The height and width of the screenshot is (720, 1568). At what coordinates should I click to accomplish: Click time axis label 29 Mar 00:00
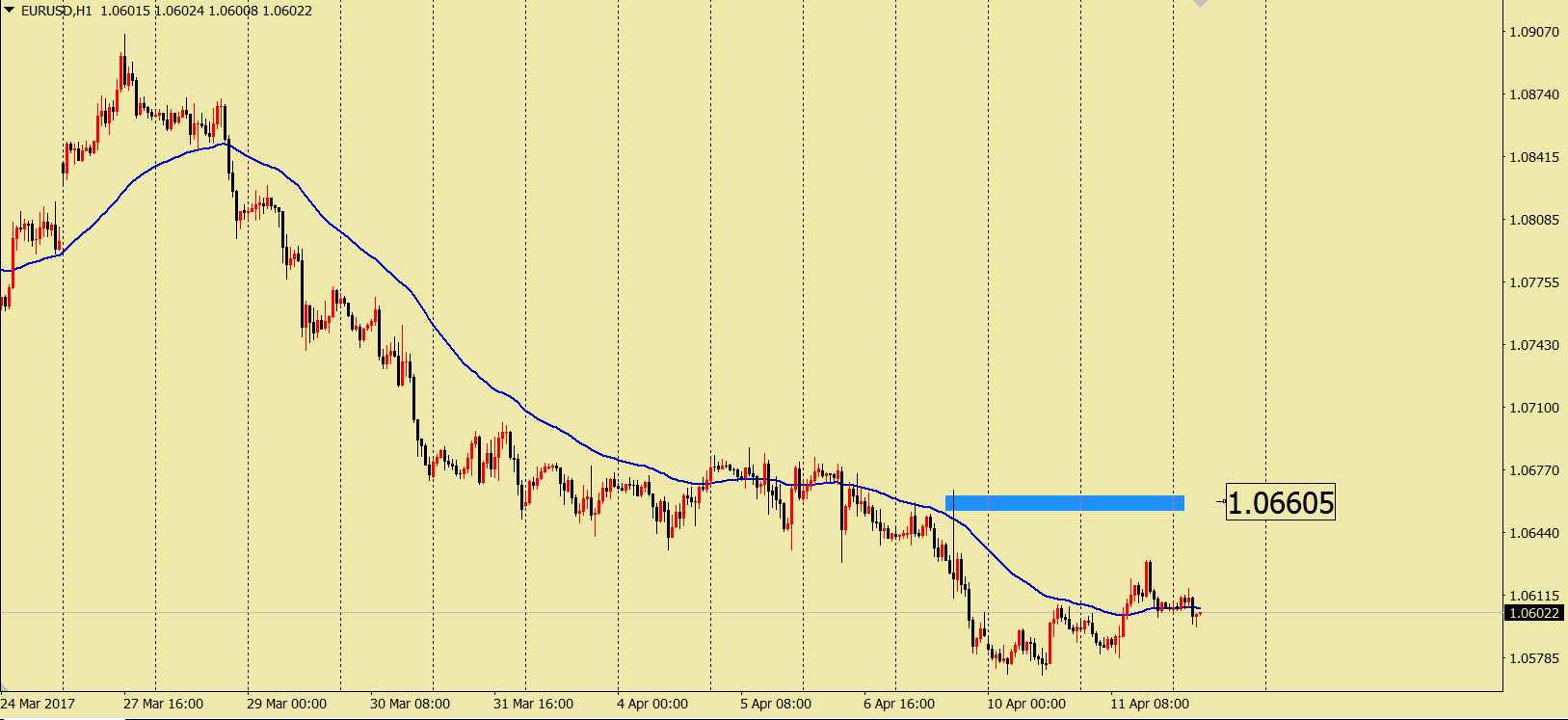[x=286, y=704]
